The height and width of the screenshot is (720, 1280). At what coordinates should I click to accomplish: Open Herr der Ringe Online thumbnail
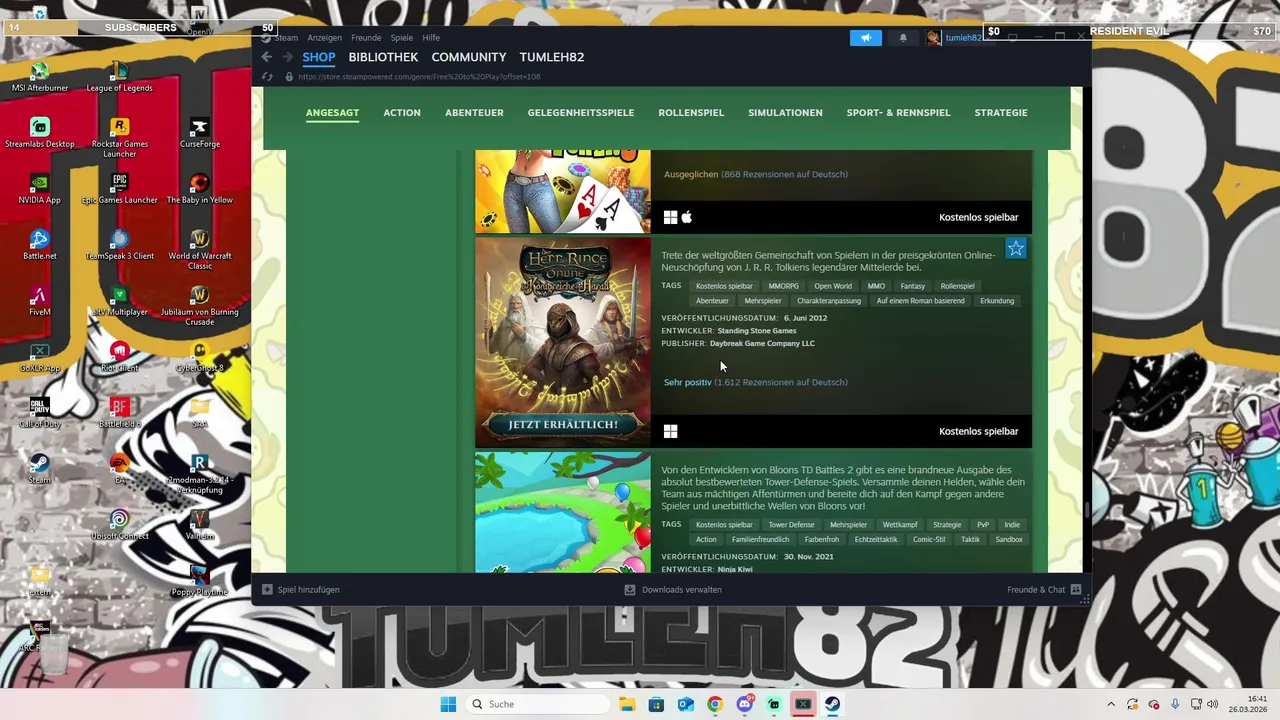562,342
